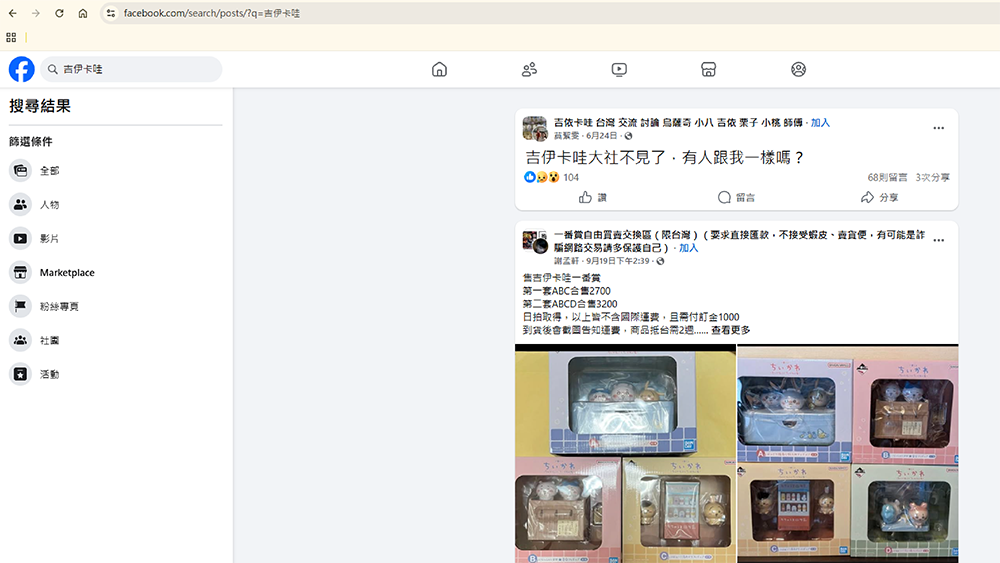Open 一番賞自由買賣交換區 group name link
Viewport: 1000px width, 563px height.
[x=739, y=241]
